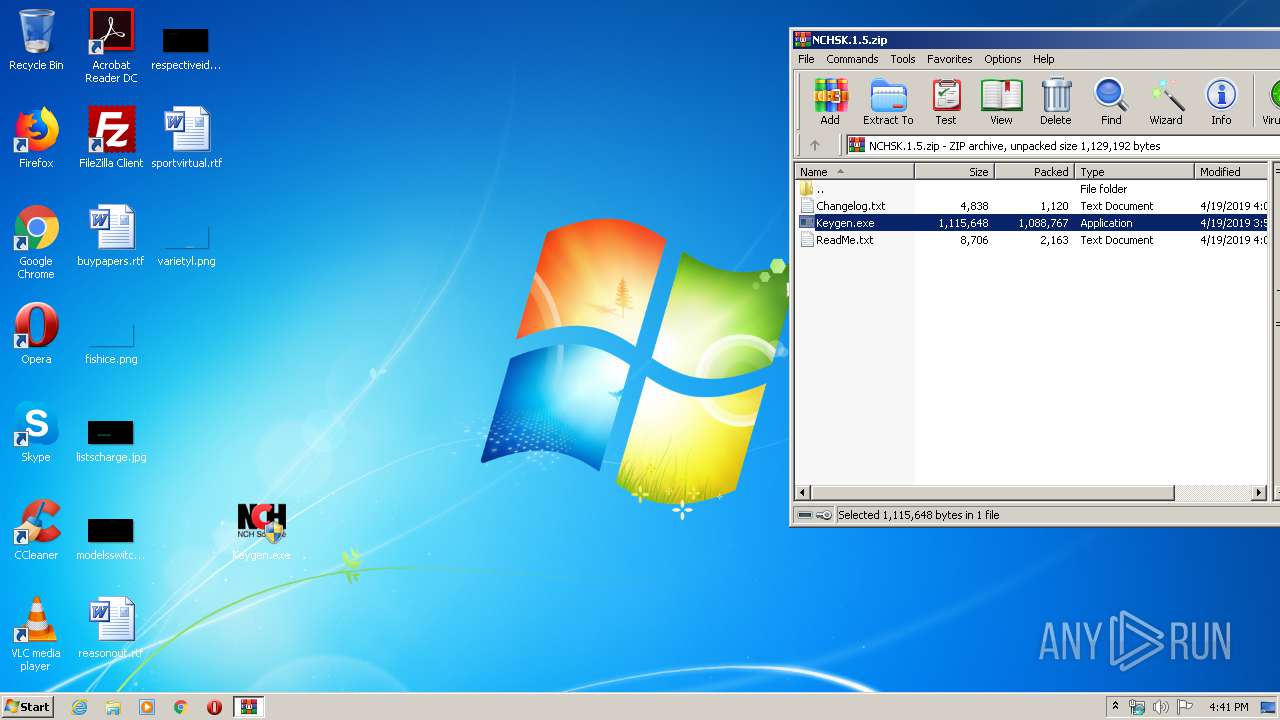Open Chrome from the taskbar
Image resolution: width=1280 pixels, height=720 pixels.
click(x=181, y=707)
